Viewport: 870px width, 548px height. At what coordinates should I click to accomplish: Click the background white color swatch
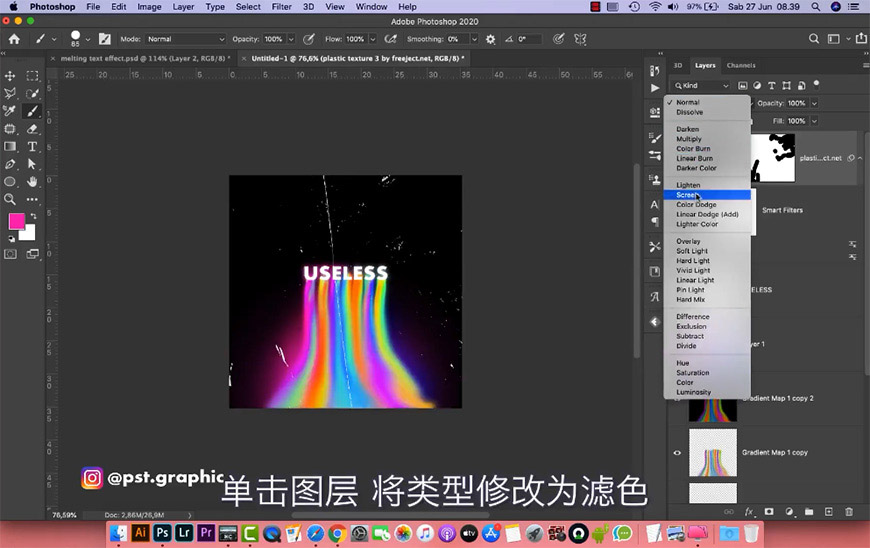[x=29, y=234]
